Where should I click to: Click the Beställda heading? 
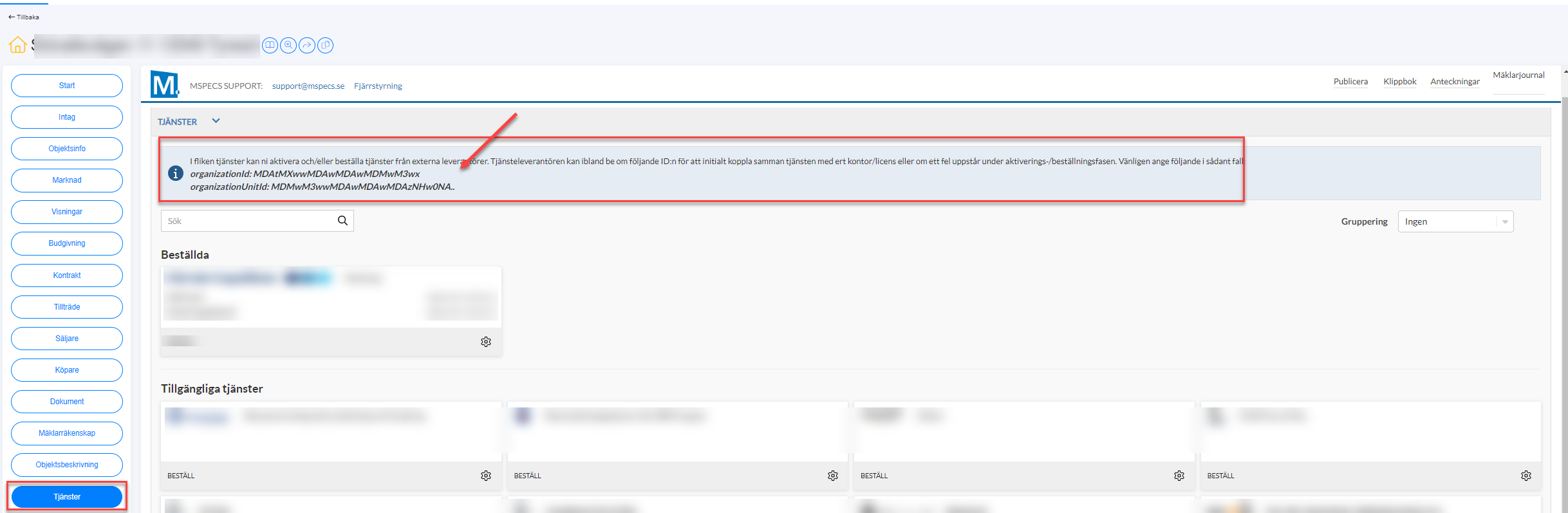(185, 255)
